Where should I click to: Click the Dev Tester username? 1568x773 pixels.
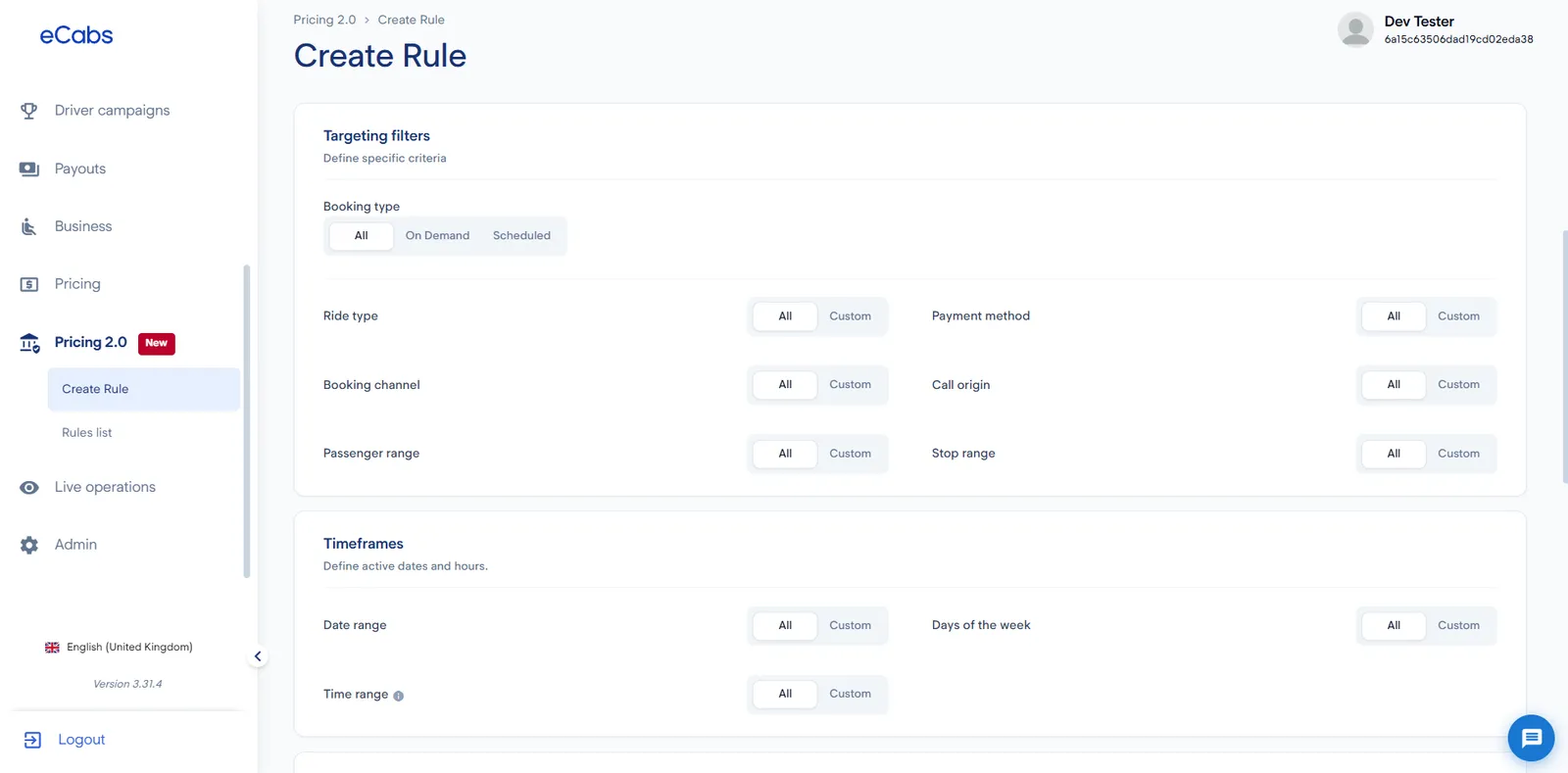(x=1419, y=22)
